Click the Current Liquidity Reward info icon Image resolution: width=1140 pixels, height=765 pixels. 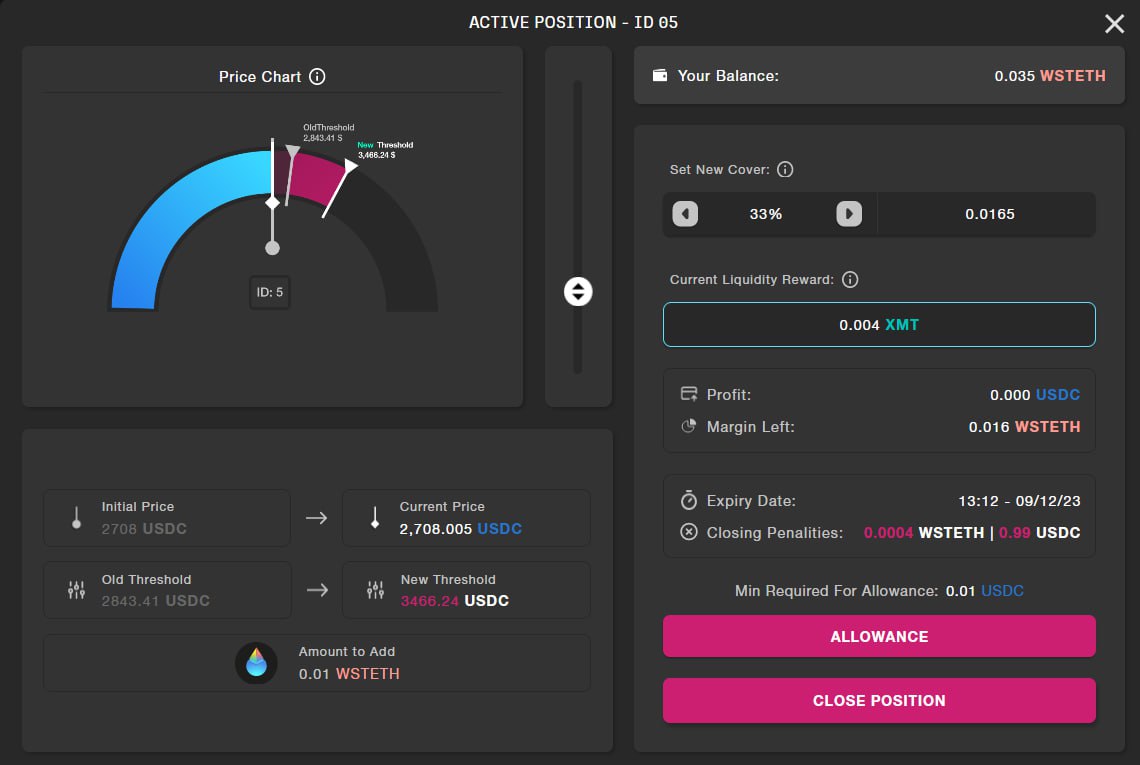coord(850,280)
